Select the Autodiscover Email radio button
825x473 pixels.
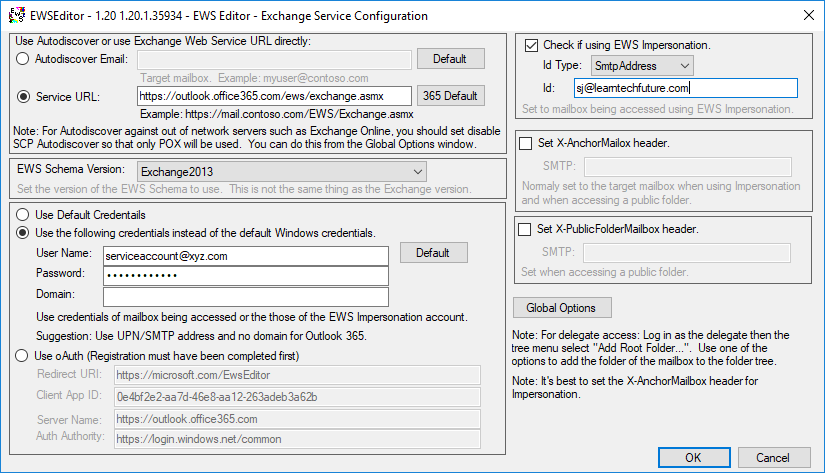[x=24, y=59]
